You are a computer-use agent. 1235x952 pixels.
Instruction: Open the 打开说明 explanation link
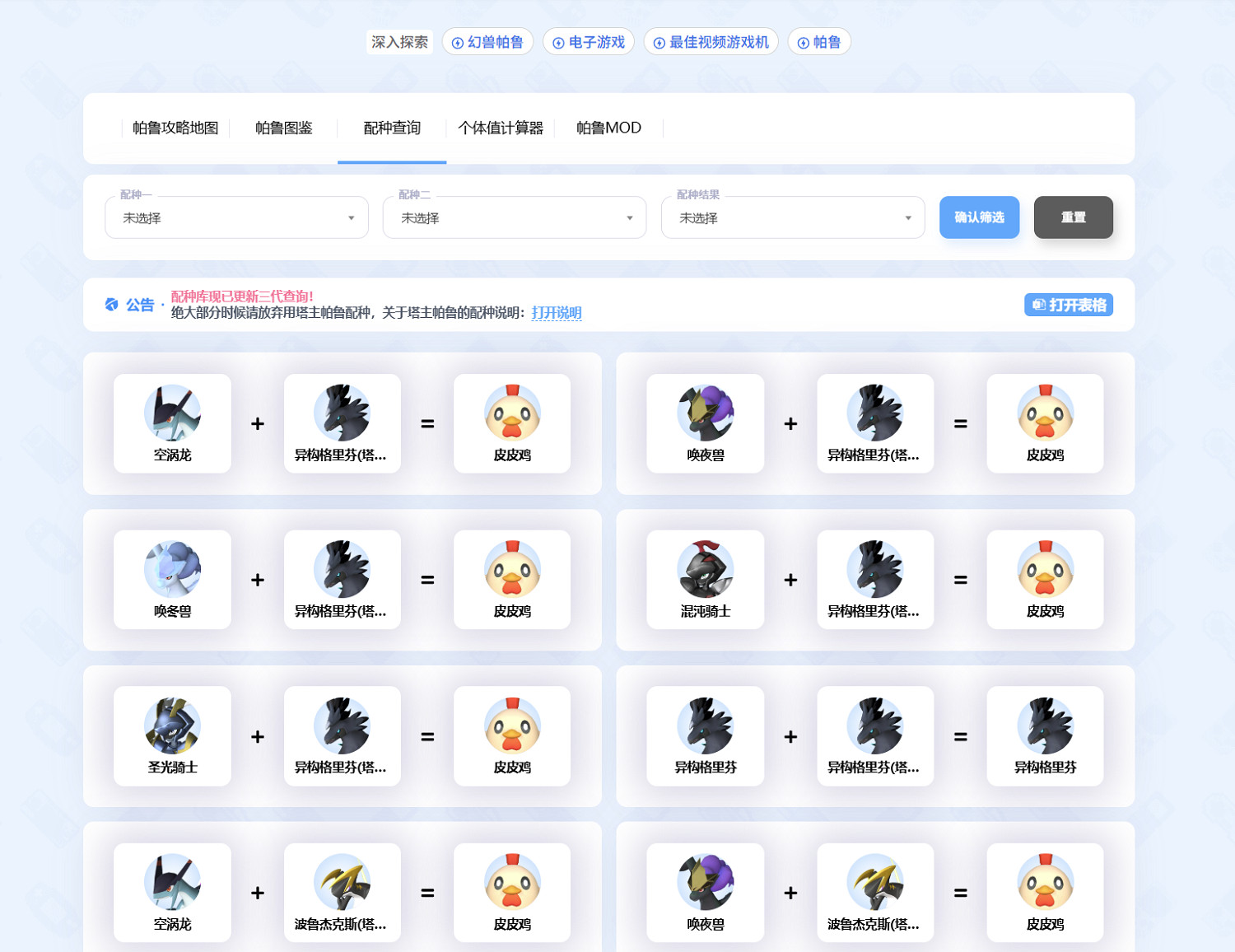(x=556, y=313)
